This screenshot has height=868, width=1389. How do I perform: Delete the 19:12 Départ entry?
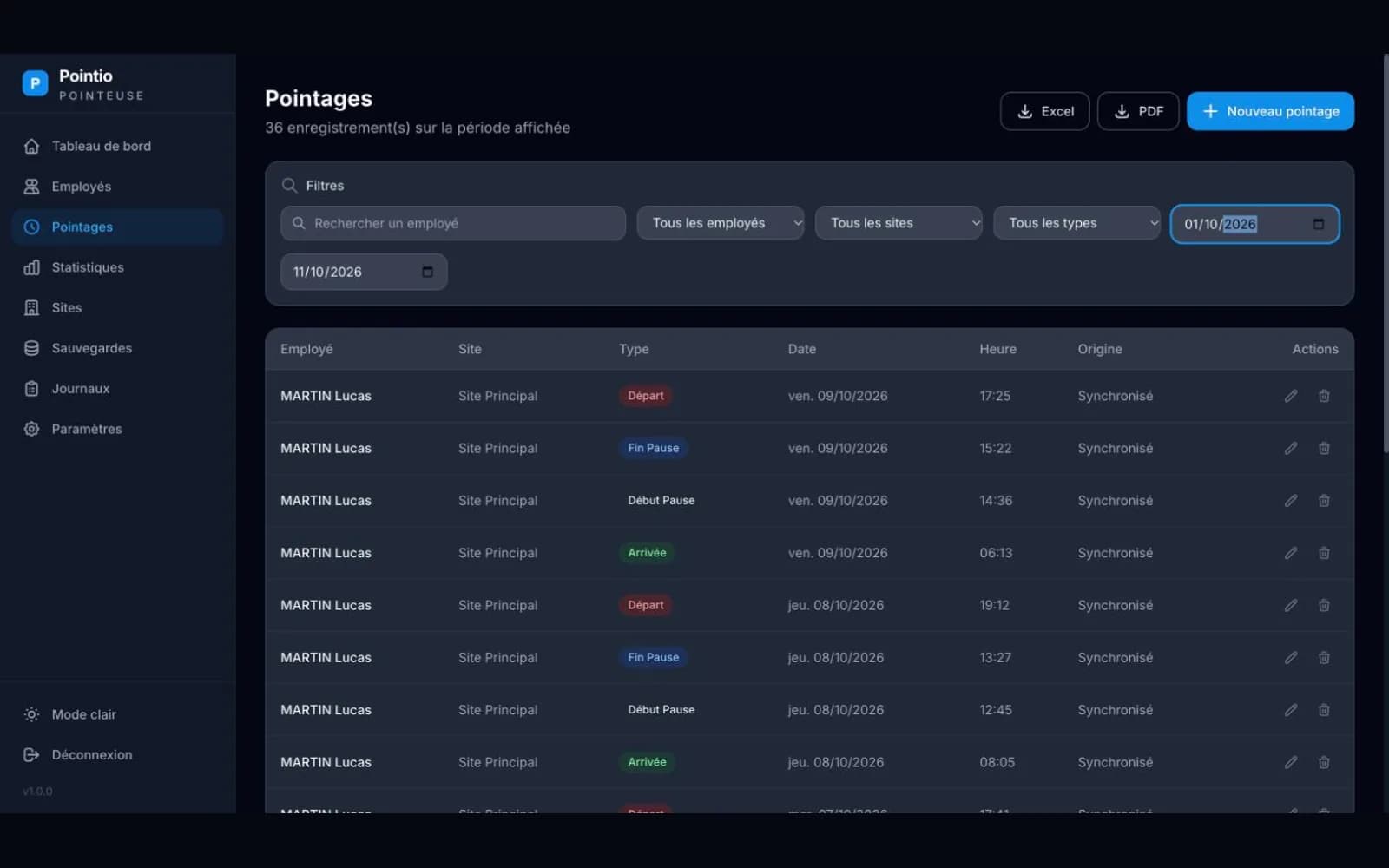[x=1324, y=605]
